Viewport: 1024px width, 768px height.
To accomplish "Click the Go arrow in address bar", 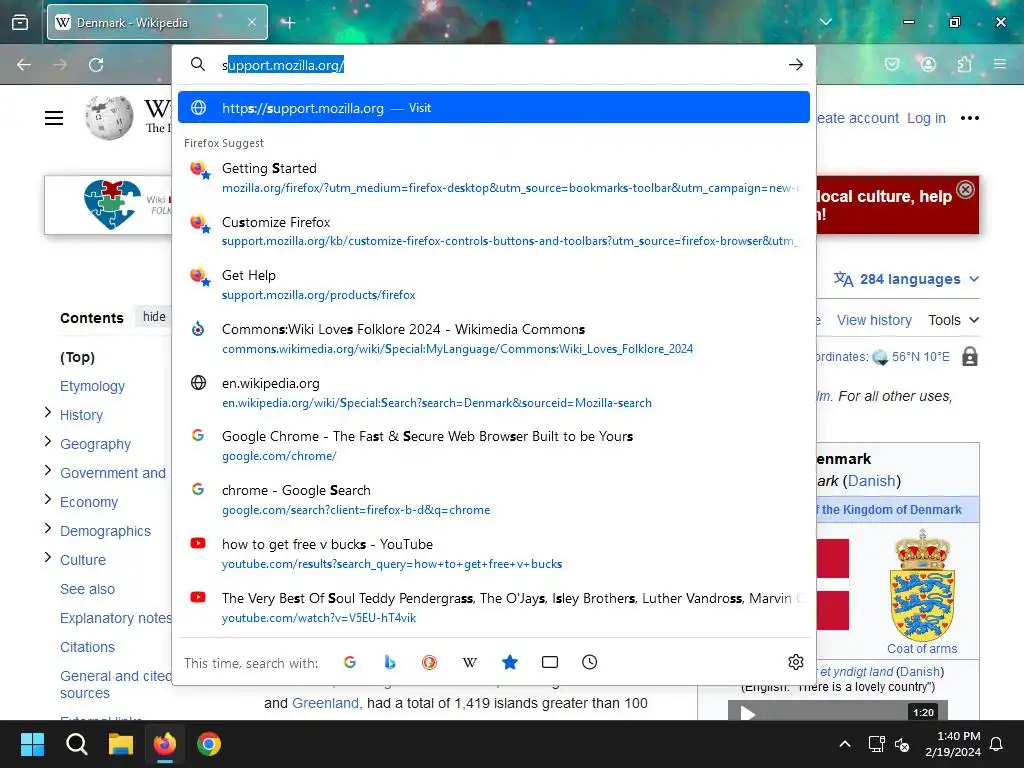I will coord(795,65).
